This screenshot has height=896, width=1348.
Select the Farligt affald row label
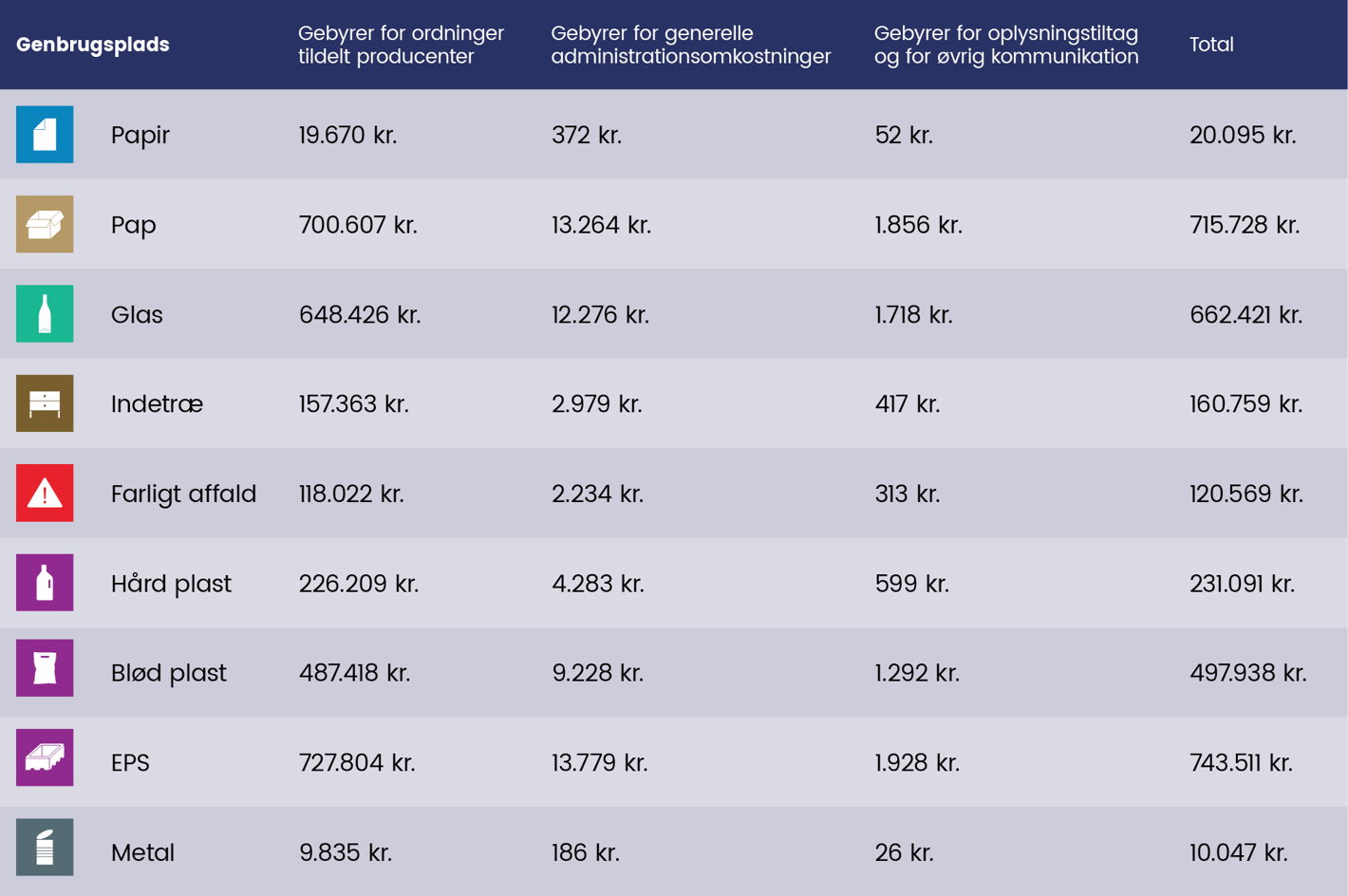pyautogui.click(x=183, y=494)
